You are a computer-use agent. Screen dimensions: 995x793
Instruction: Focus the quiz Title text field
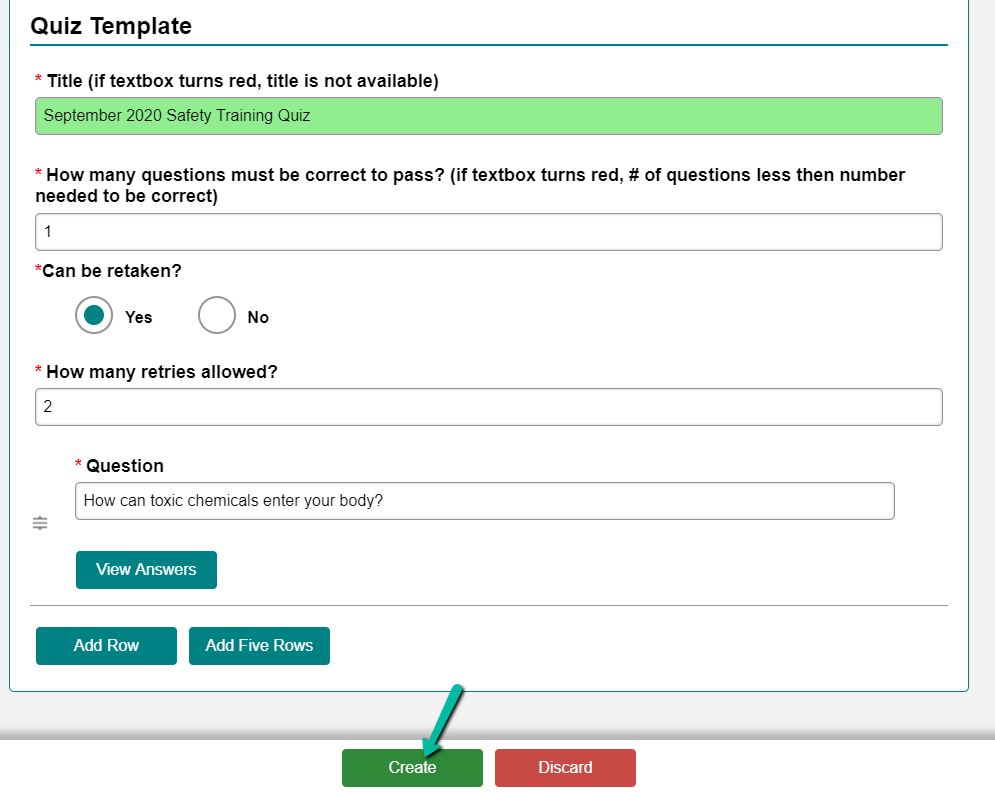pos(489,116)
